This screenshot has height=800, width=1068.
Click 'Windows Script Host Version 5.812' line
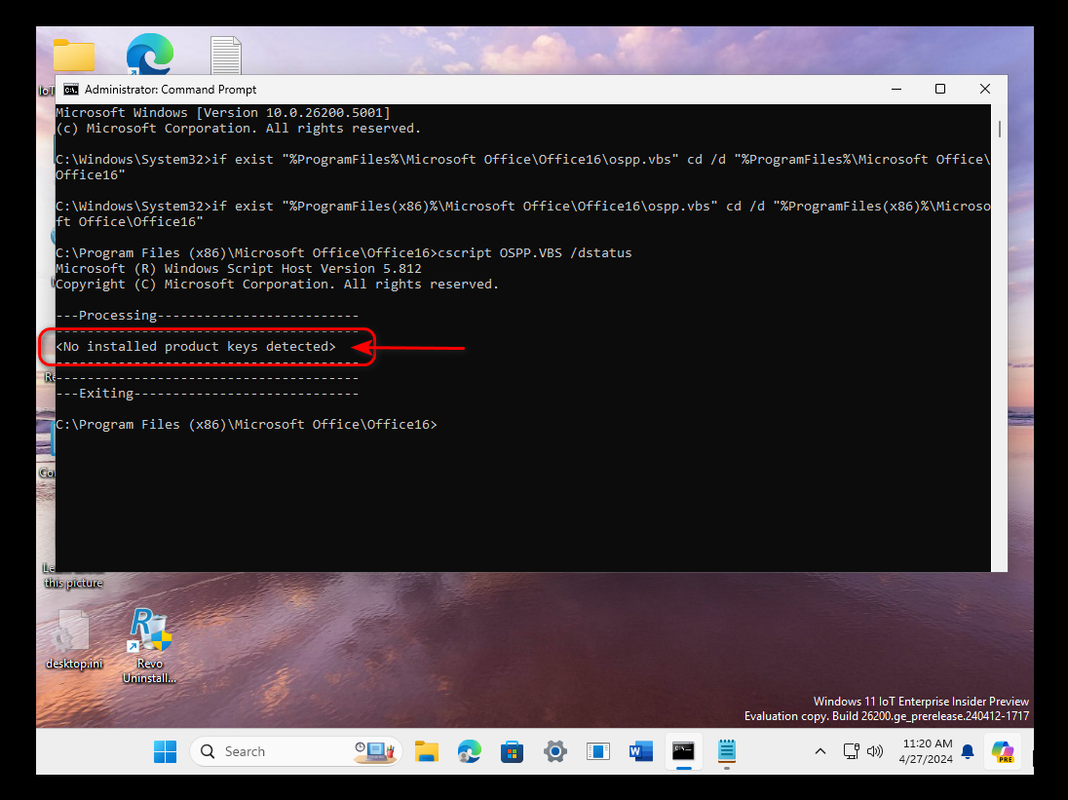tap(238, 268)
